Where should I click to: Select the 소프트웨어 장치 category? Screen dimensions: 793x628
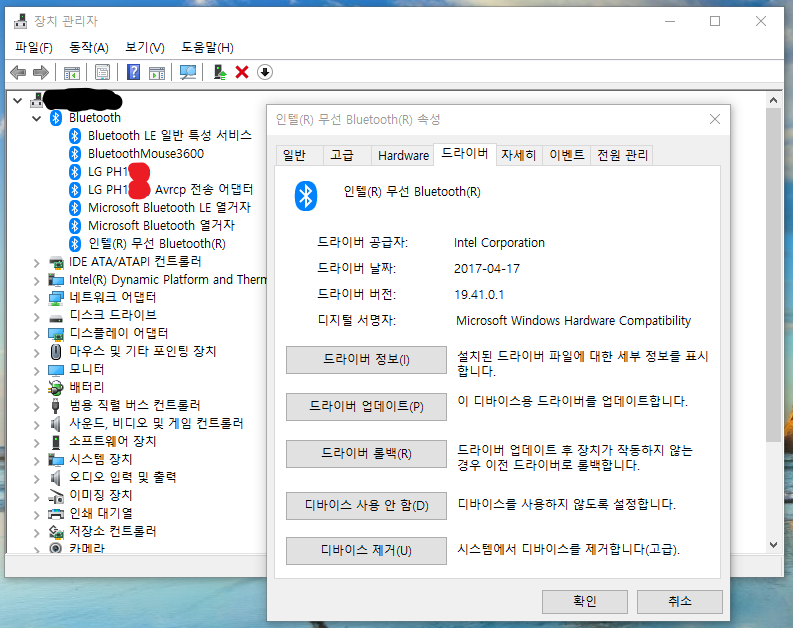[x=112, y=441]
